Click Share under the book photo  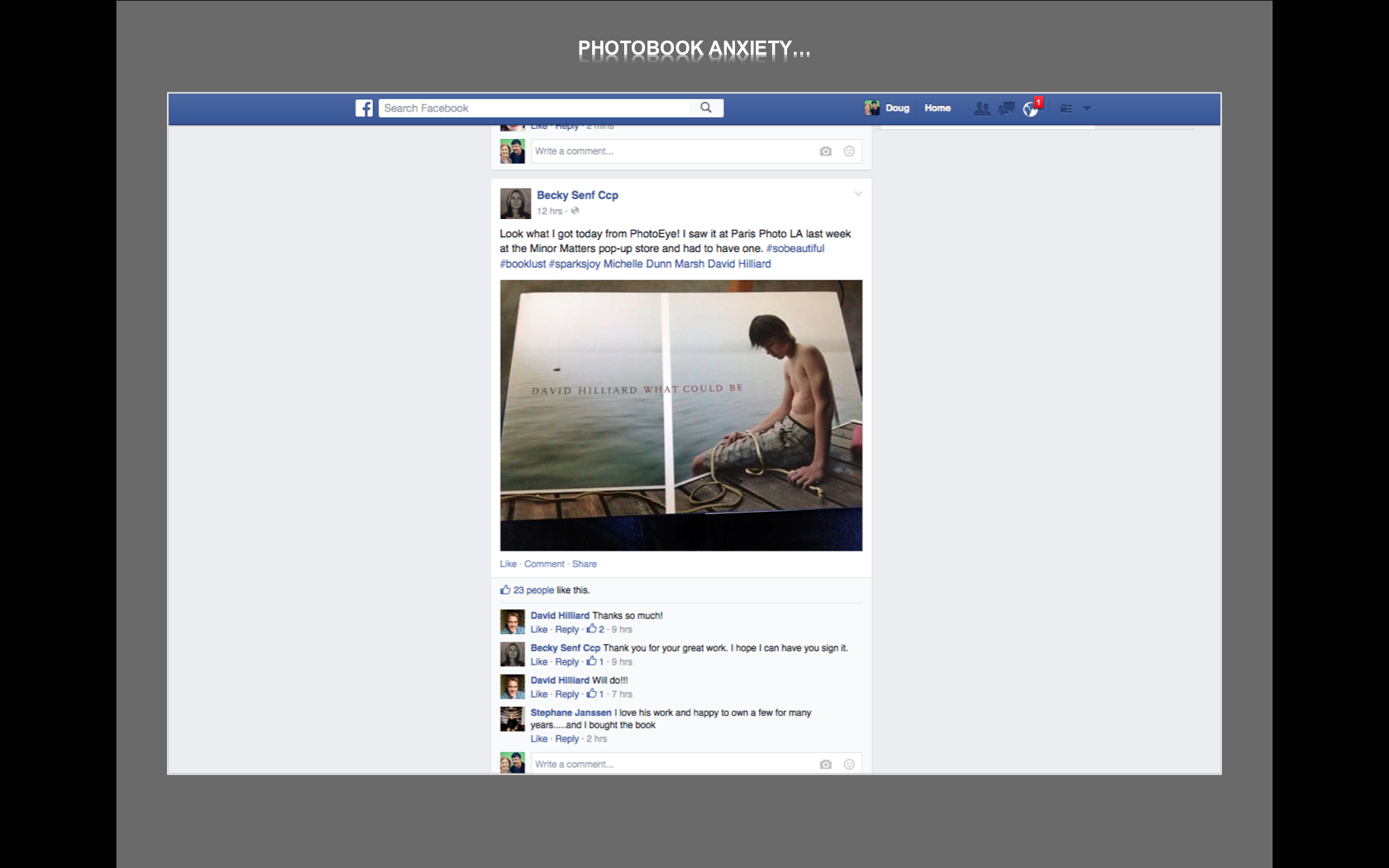click(584, 564)
